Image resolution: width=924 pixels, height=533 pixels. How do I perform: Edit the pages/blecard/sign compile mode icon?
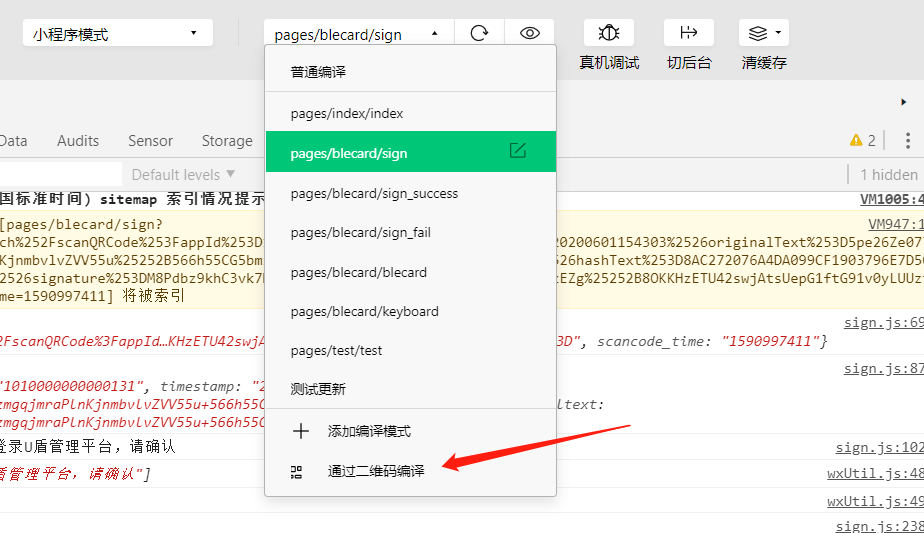[517, 150]
